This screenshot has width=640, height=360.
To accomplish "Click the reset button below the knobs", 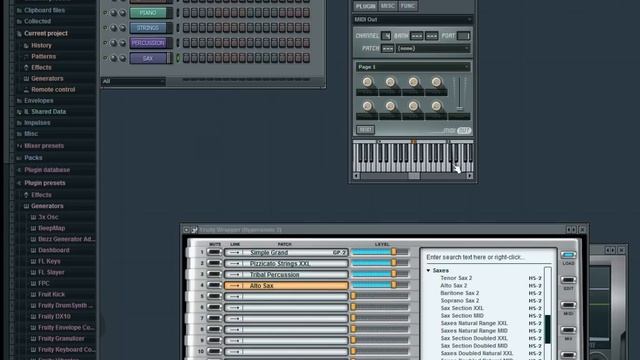I will (365, 130).
